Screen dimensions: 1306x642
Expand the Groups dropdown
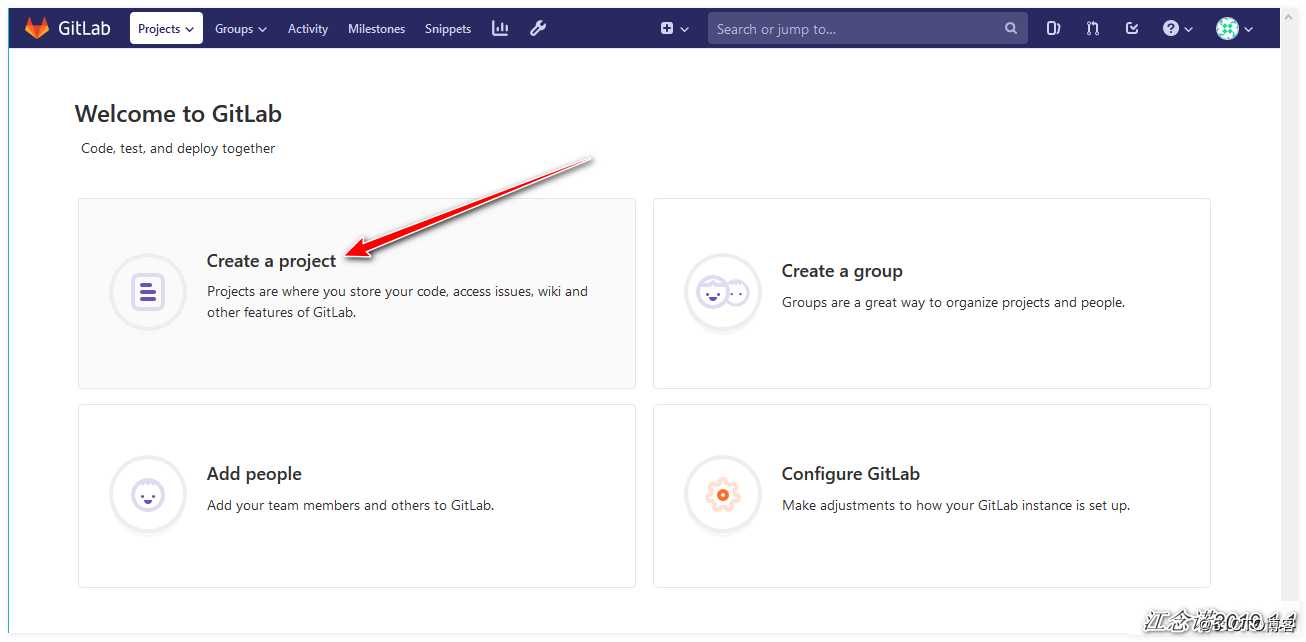coord(241,29)
